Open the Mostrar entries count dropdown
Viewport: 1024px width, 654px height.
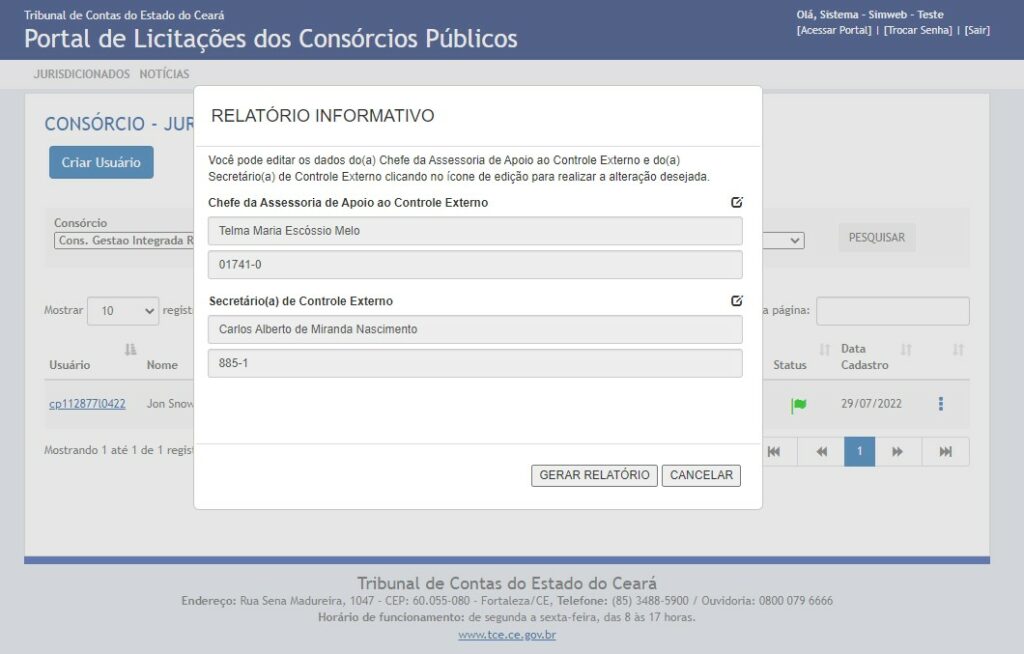[123, 311]
